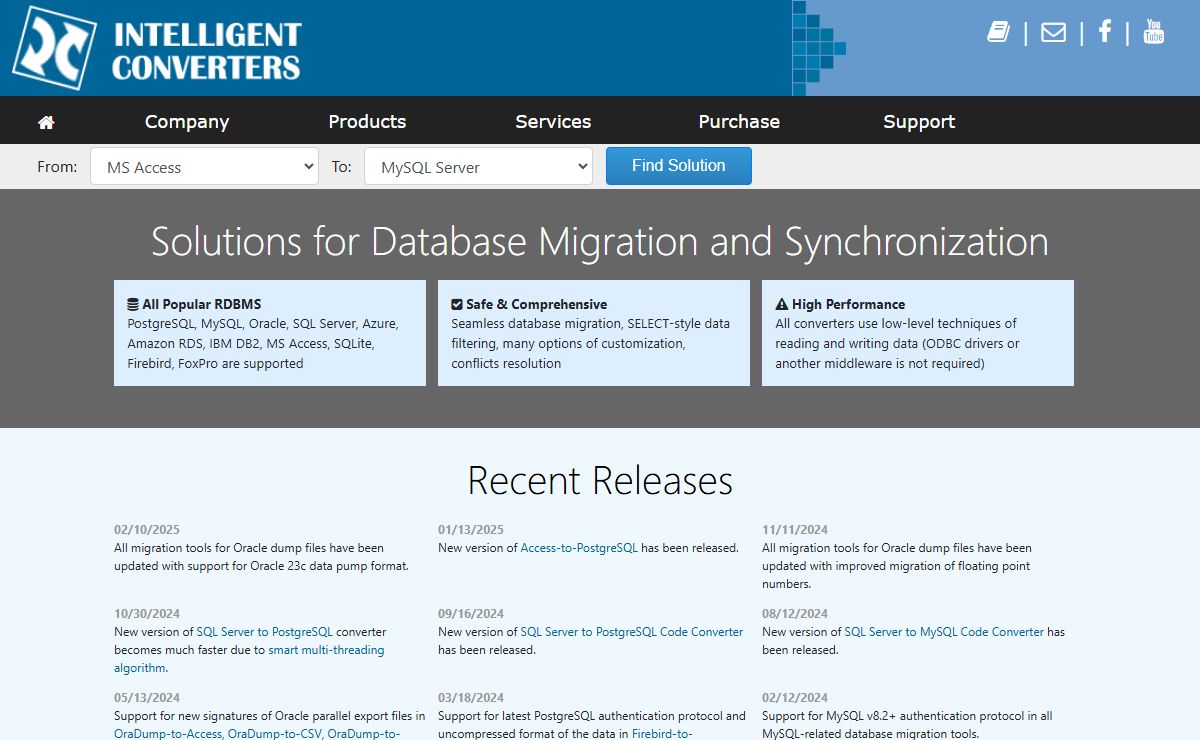Go to home via house icon

[46, 122]
